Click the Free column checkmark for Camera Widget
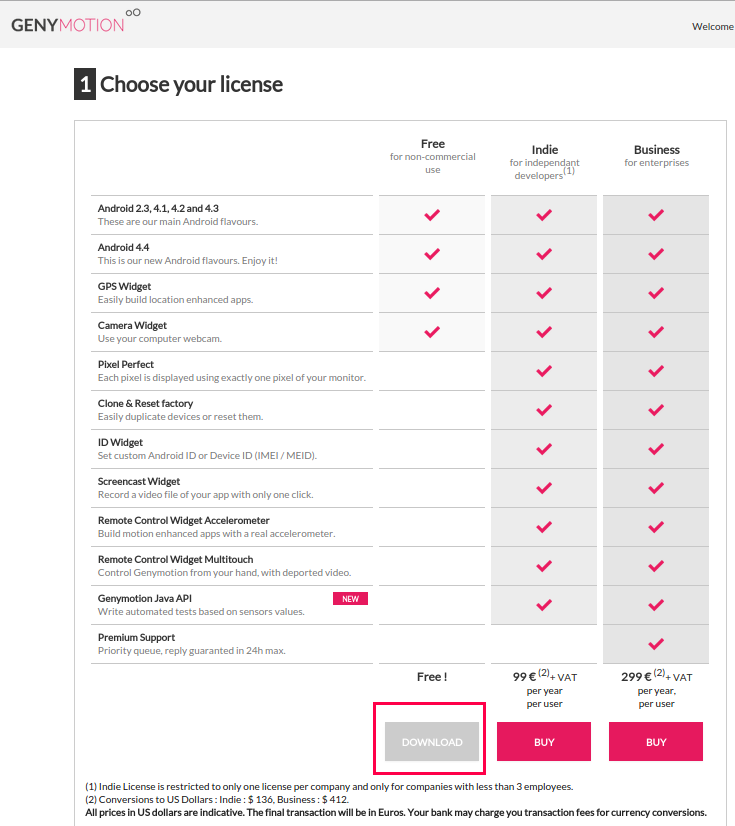This screenshot has width=735, height=826. [x=432, y=332]
